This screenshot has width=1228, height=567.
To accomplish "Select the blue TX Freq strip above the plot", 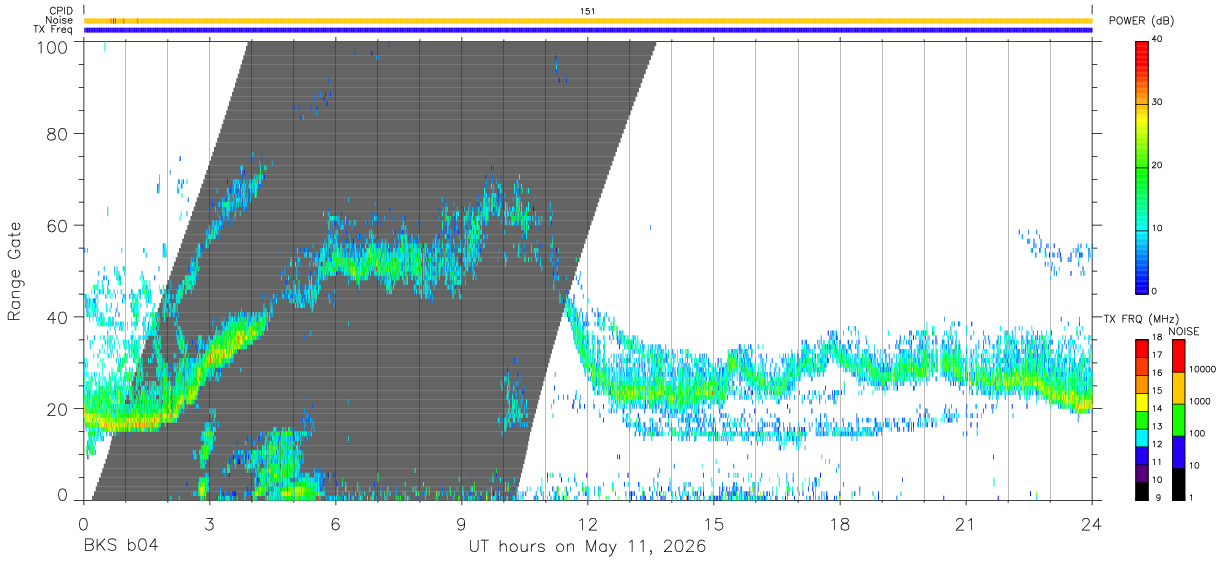I will pos(588,30).
